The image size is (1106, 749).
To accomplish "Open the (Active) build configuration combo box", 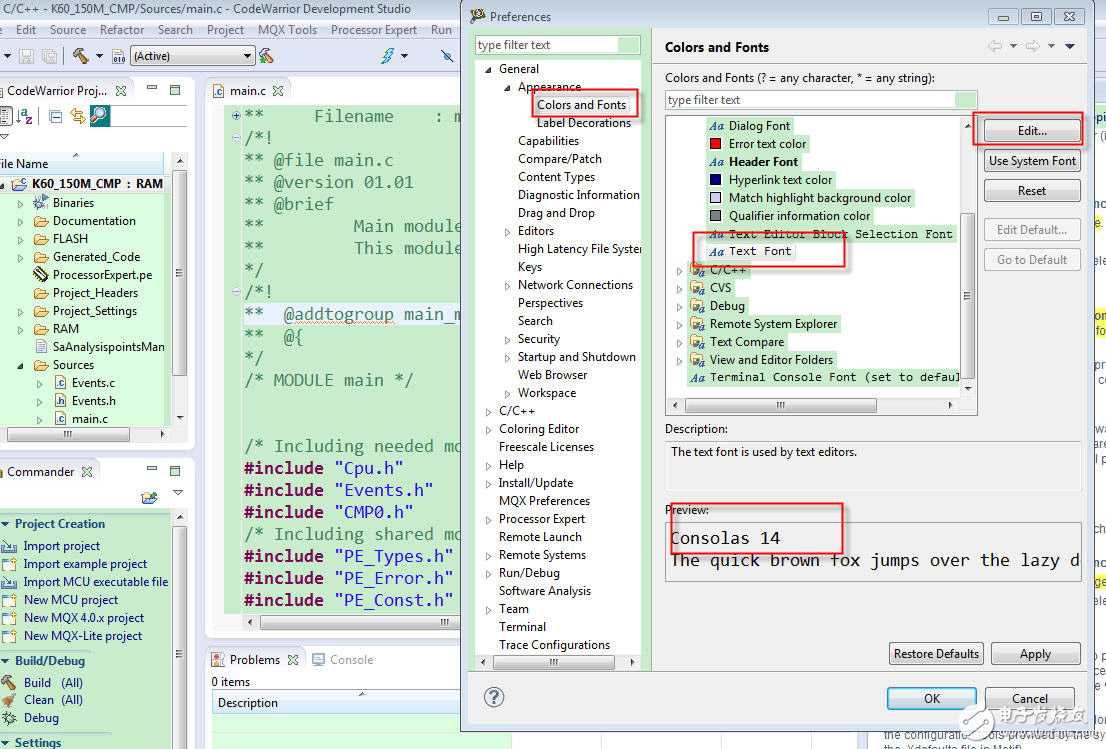I will pos(192,56).
